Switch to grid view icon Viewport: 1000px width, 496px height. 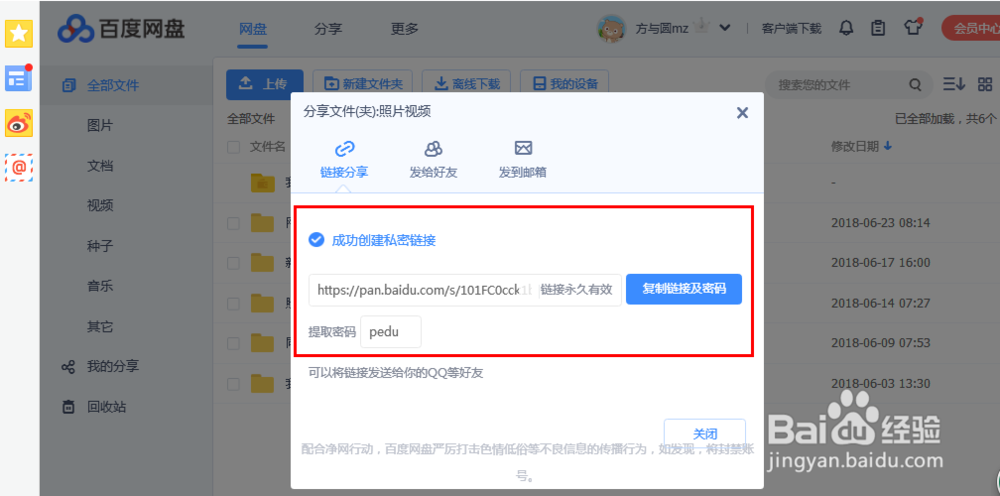[x=985, y=84]
